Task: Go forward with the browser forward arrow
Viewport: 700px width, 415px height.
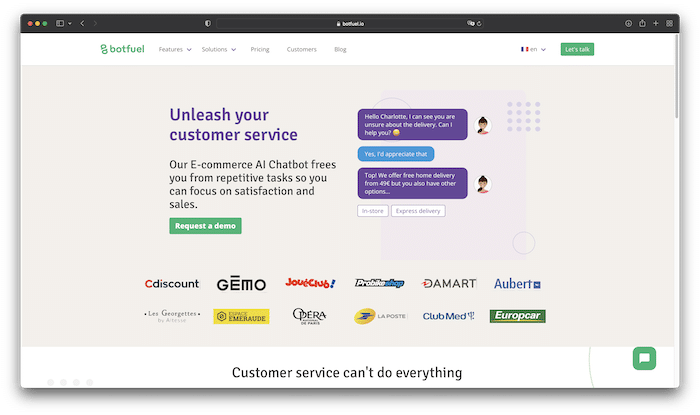Action: [x=95, y=23]
